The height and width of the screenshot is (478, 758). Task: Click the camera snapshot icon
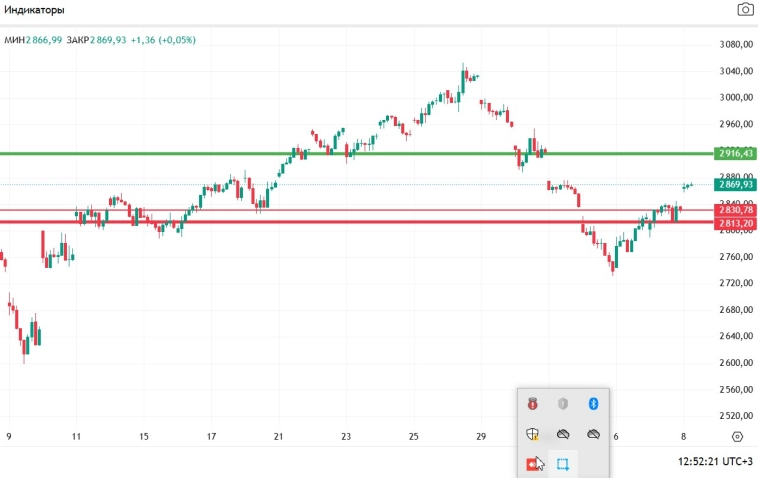click(x=745, y=10)
